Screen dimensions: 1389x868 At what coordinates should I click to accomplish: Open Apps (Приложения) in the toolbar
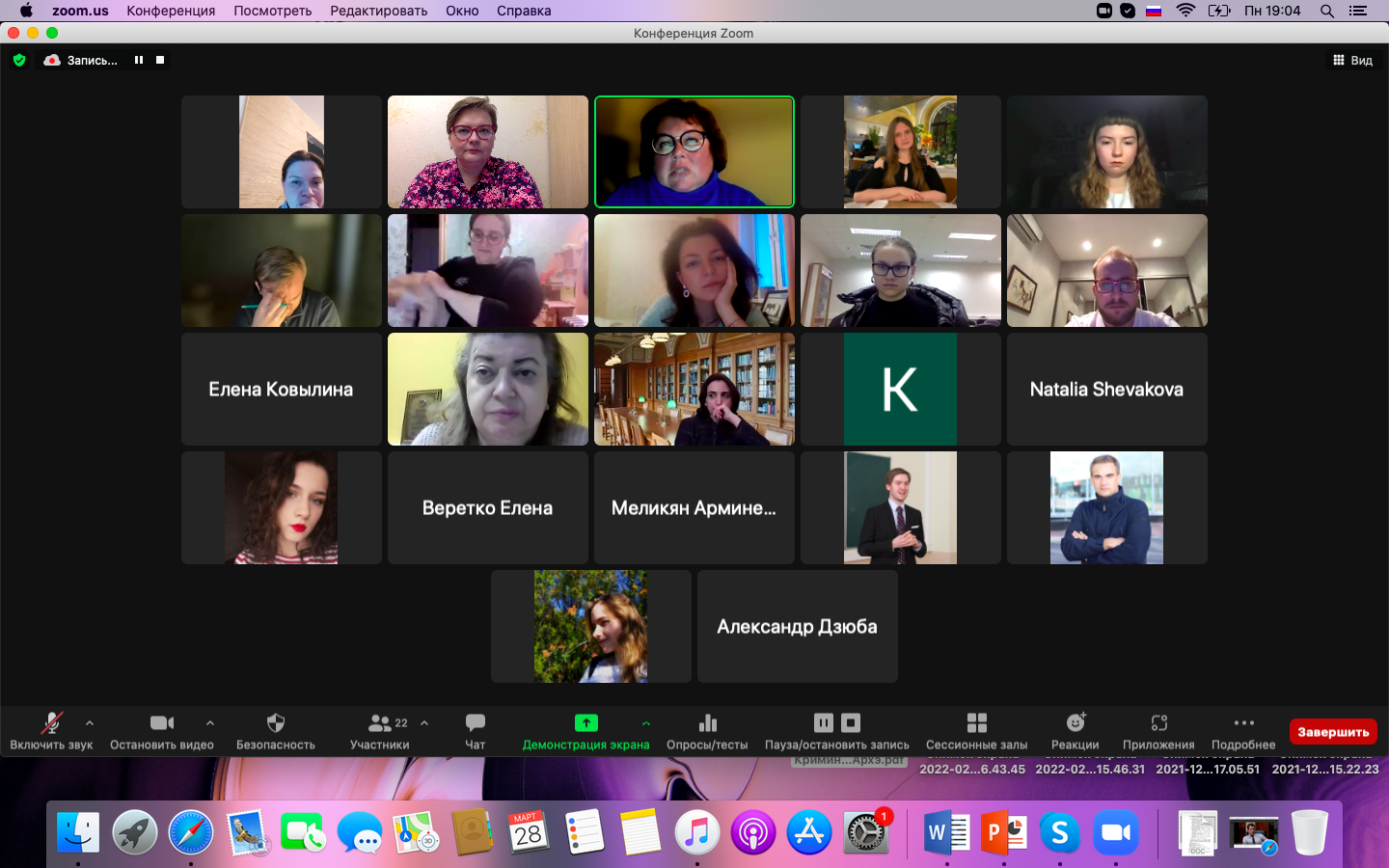[1158, 723]
